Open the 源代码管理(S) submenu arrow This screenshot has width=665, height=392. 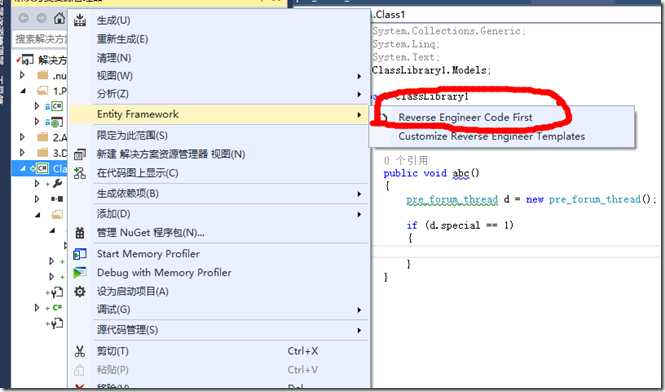pyautogui.click(x=359, y=330)
